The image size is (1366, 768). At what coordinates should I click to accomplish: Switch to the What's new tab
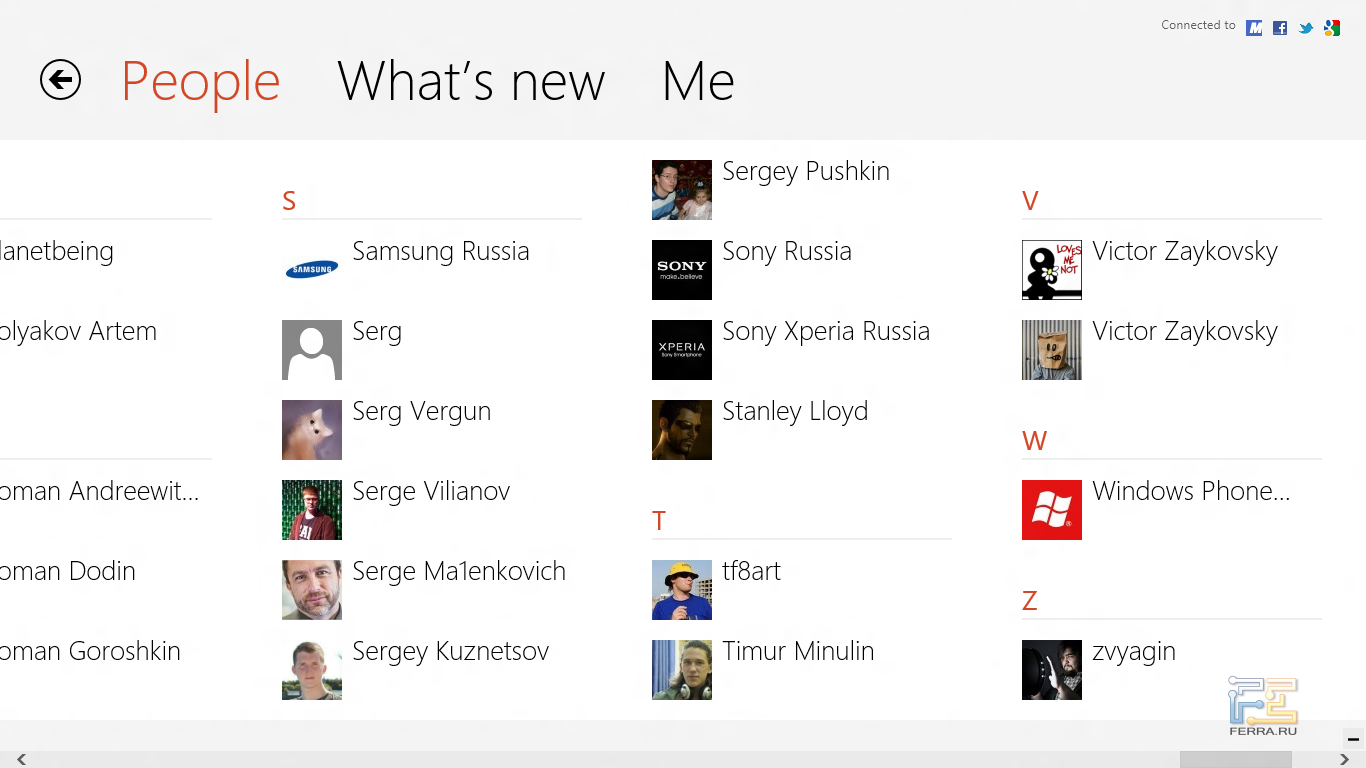coord(471,81)
